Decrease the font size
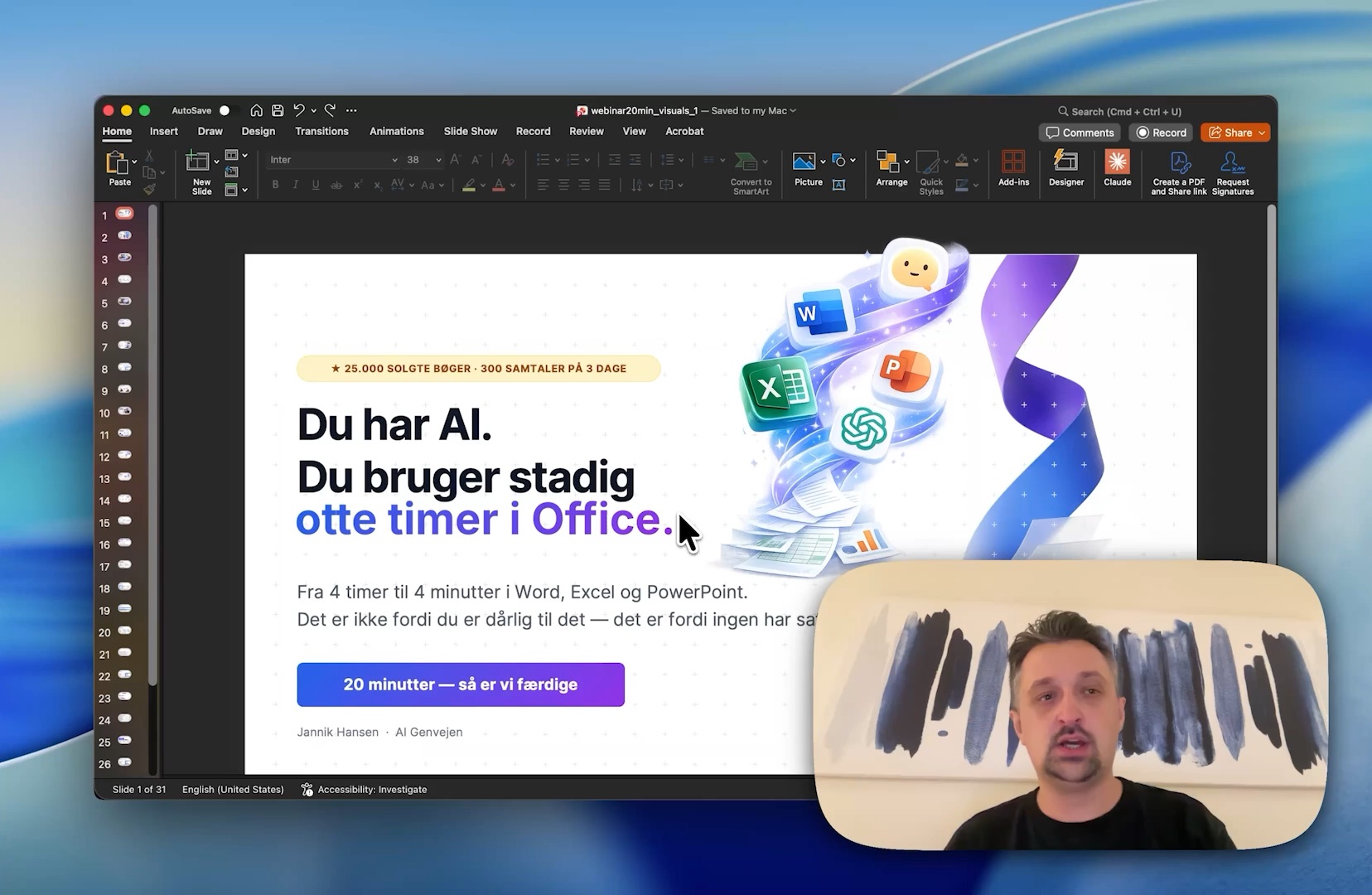Viewport: 1372px width, 895px height. click(x=476, y=159)
